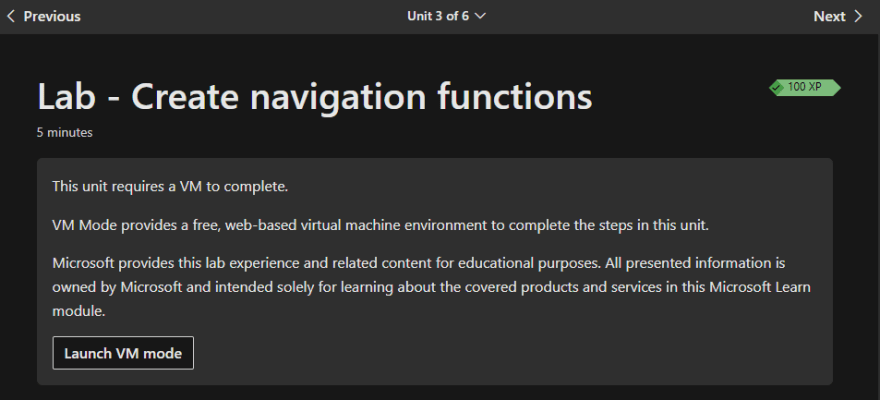Open the Unit 3 of 6 dropdown

coord(446,16)
